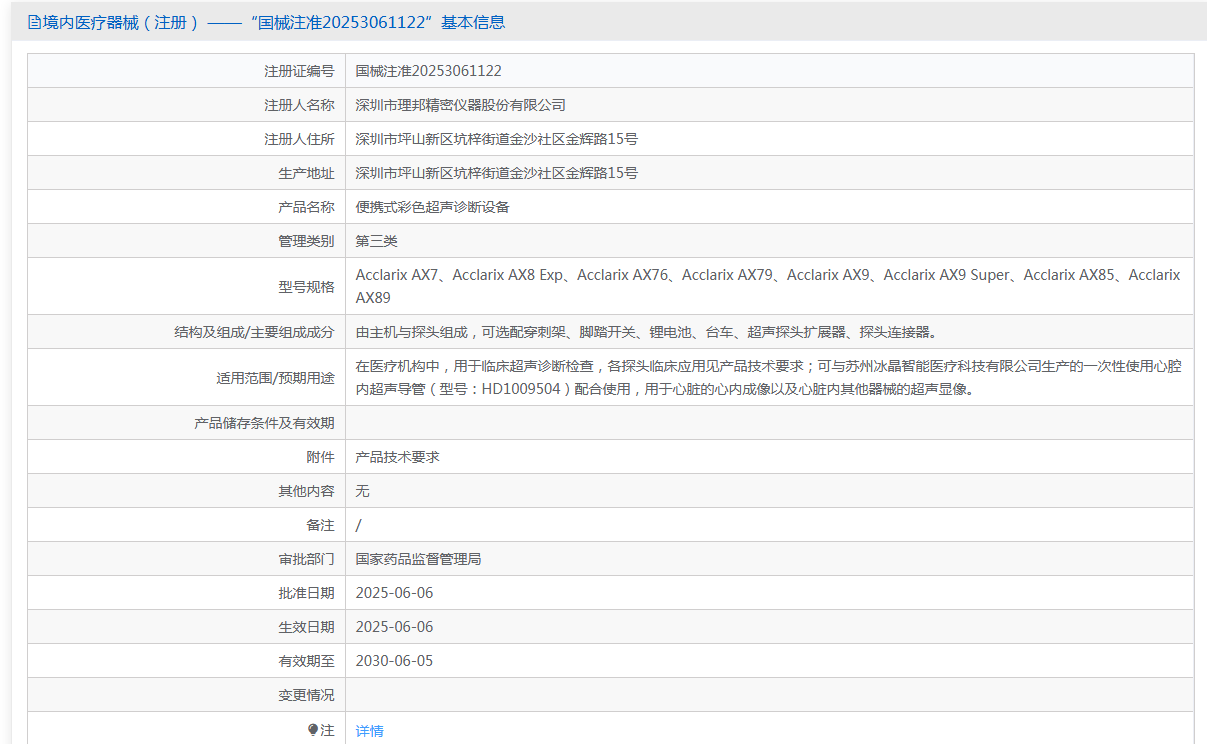Select 批准日期 value 2025-06-06
The height and width of the screenshot is (744, 1207).
point(394,593)
